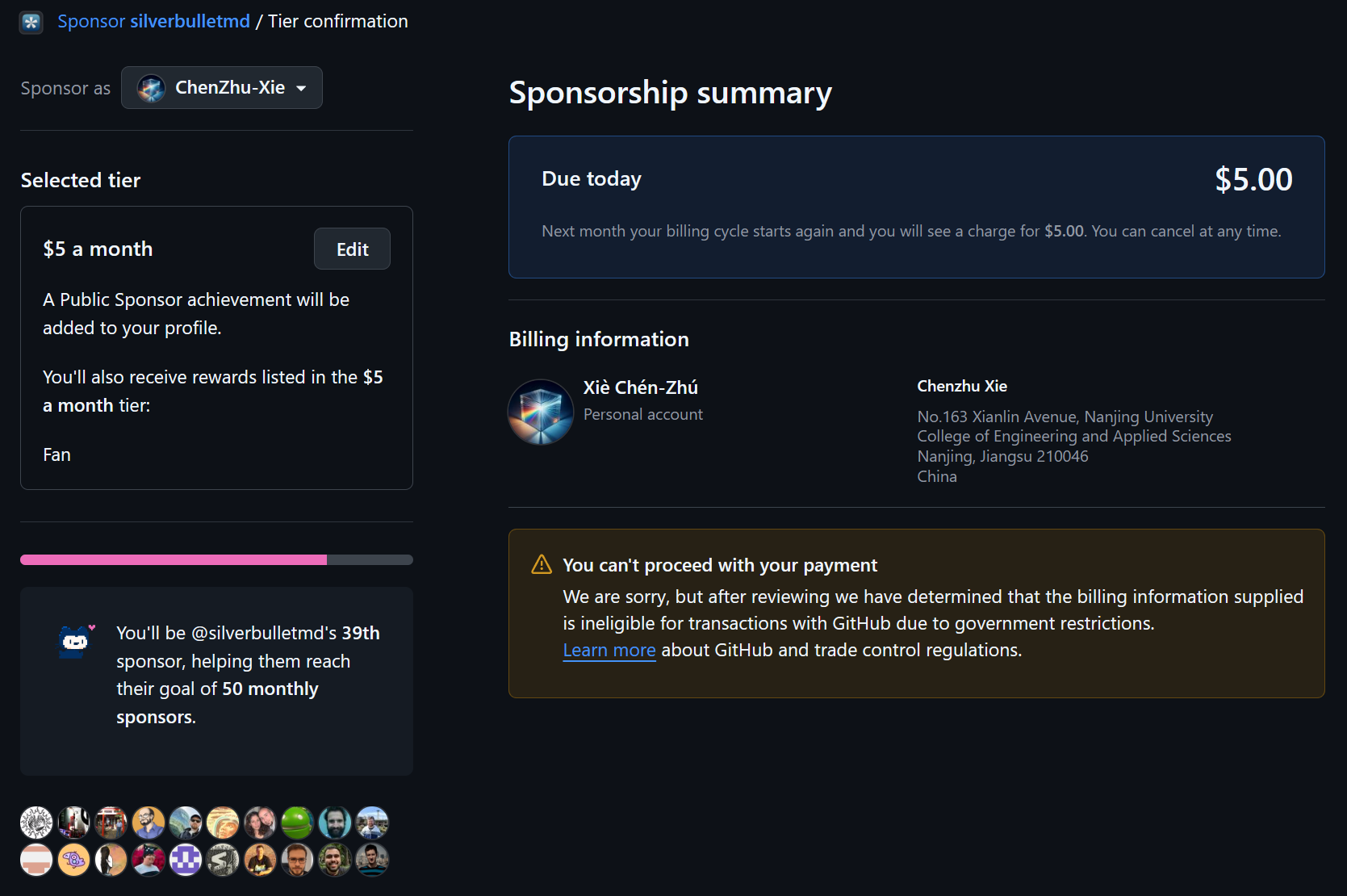Open the stone-carved S sponsor avatar
The height and width of the screenshot is (896, 1347).
point(223,860)
